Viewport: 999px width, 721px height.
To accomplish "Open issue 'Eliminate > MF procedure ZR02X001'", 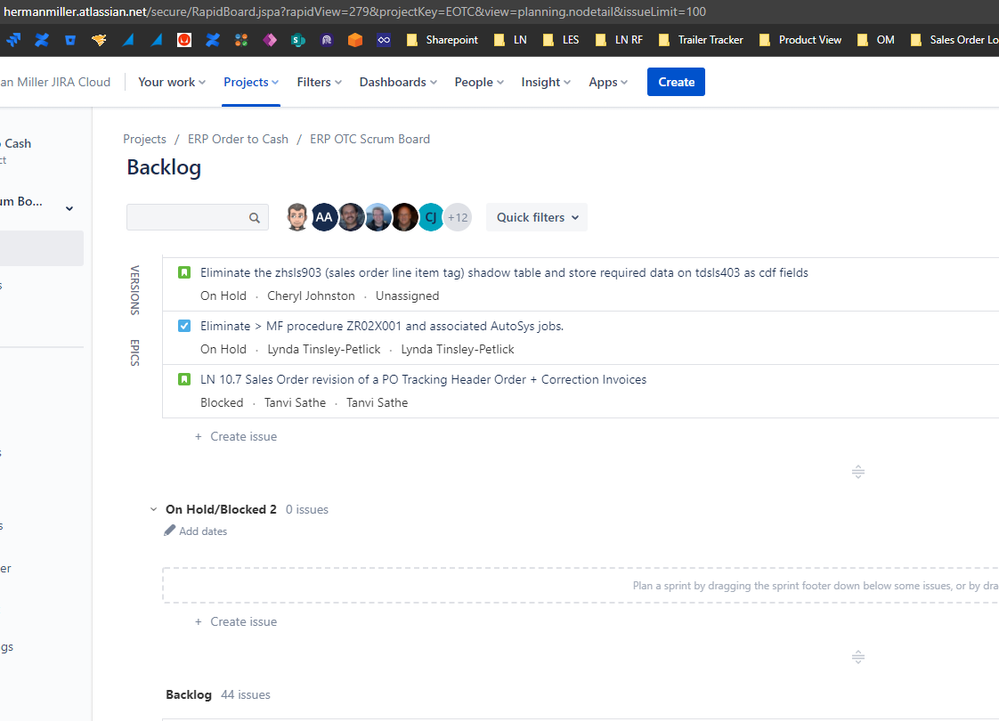I will tap(382, 326).
